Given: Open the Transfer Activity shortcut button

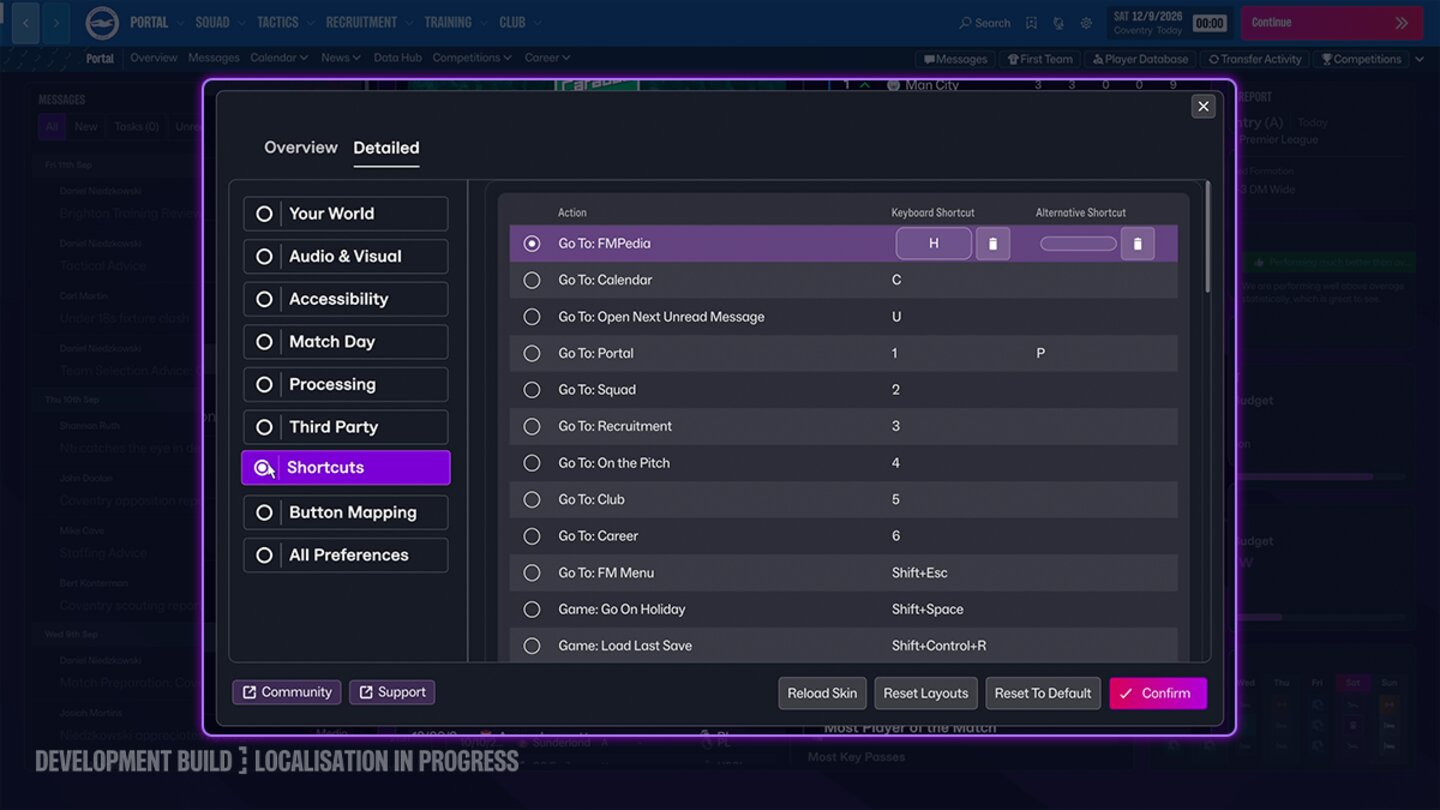Looking at the screenshot, I should [1255, 59].
